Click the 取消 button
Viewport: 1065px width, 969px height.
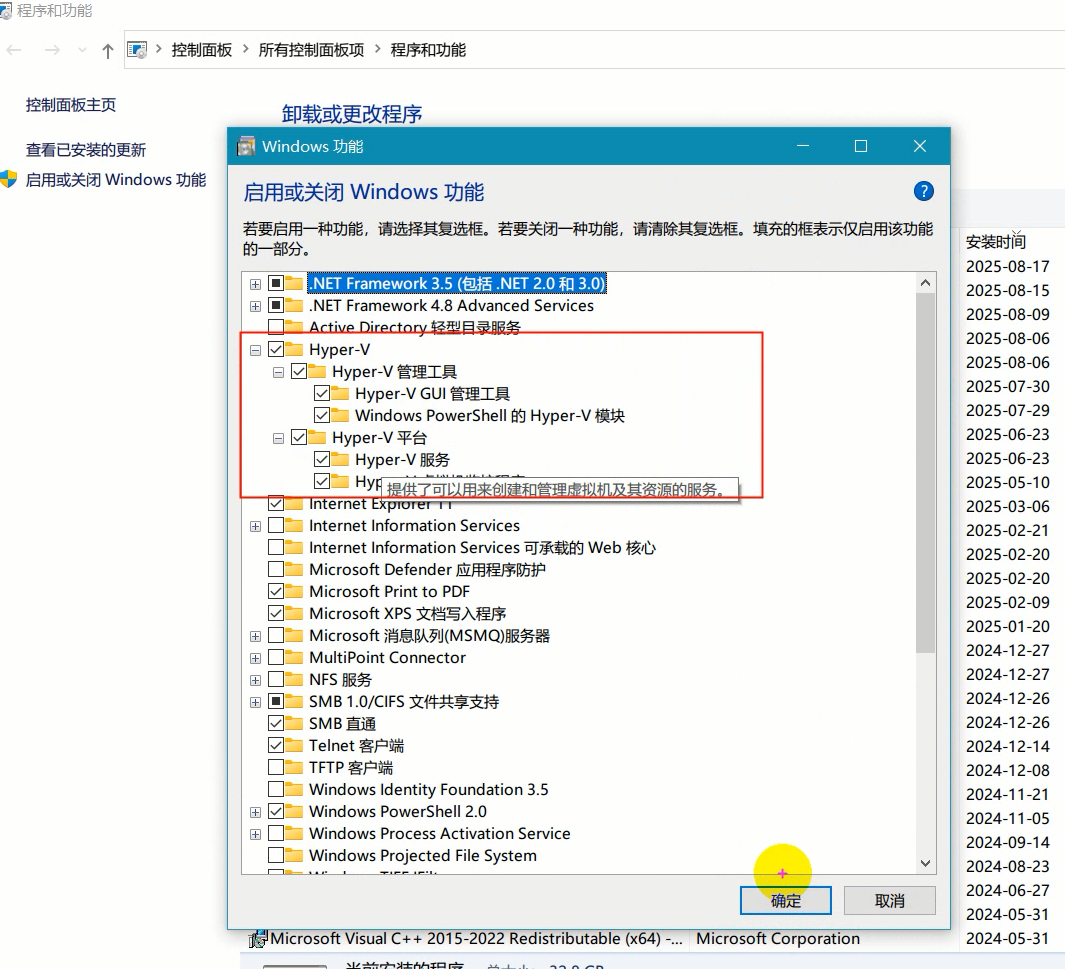coord(890,900)
